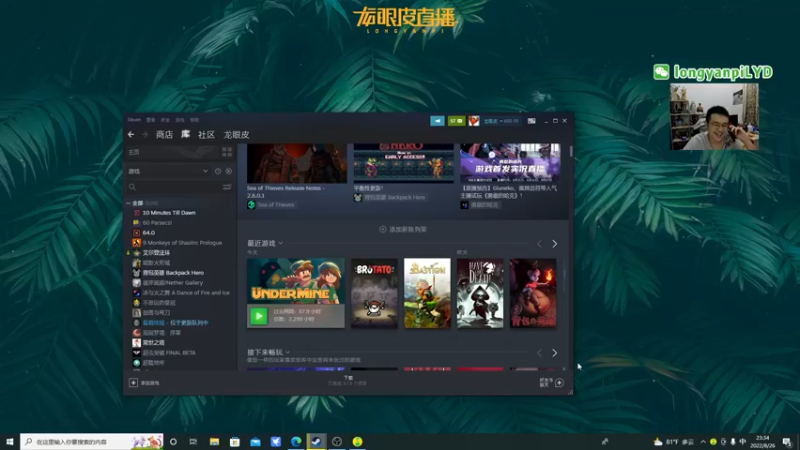Open the account name dropdown with wallet balance
The height and width of the screenshot is (450, 800).
(x=501, y=121)
